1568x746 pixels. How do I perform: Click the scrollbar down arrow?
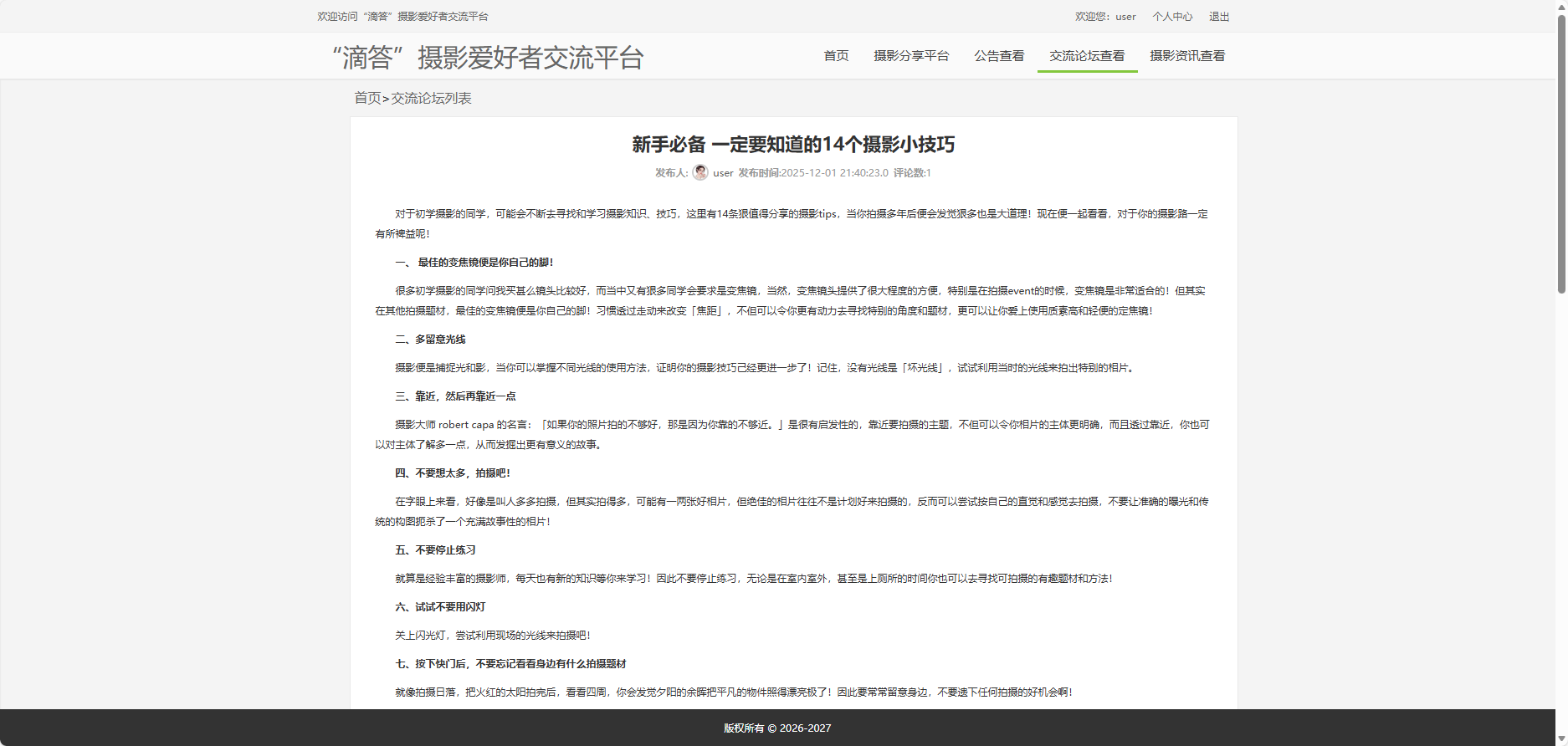[1561, 739]
